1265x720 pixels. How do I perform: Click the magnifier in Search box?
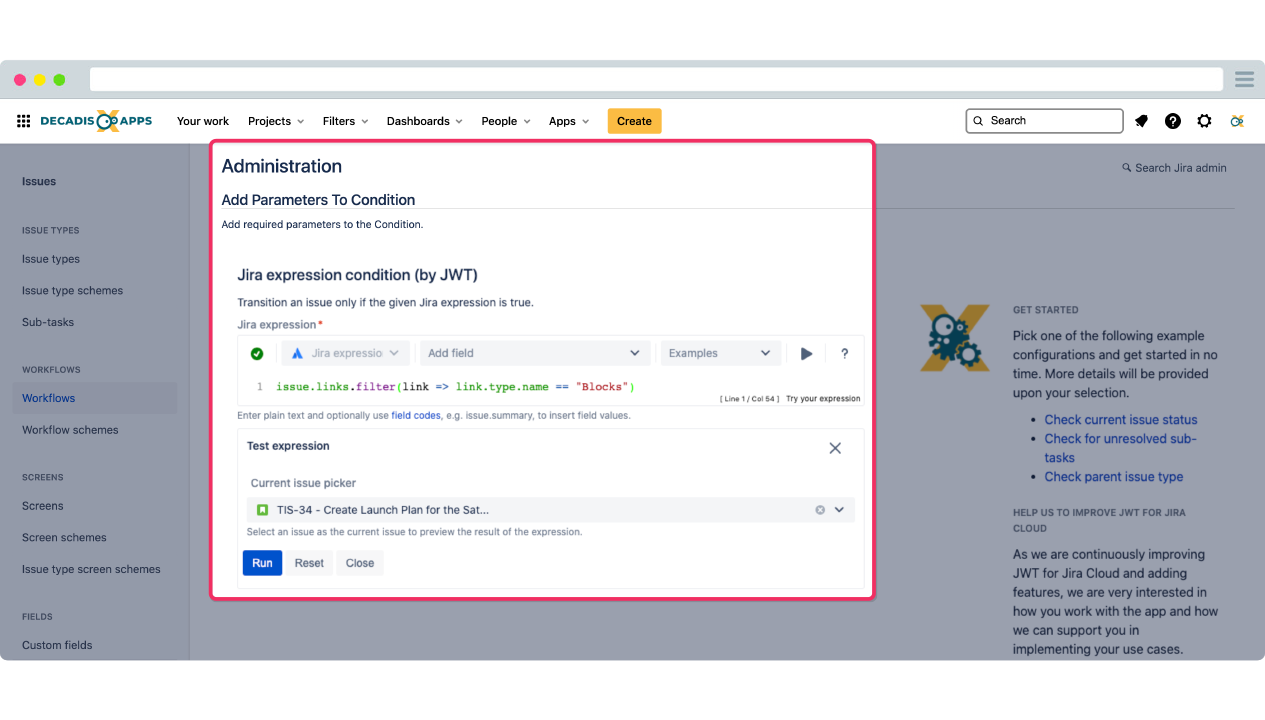coord(978,121)
